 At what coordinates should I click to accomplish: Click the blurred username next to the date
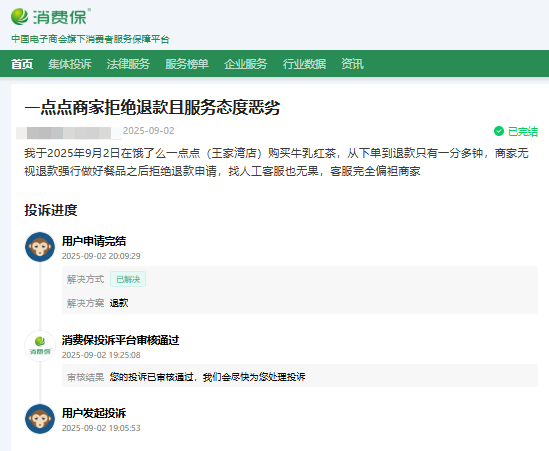point(69,133)
